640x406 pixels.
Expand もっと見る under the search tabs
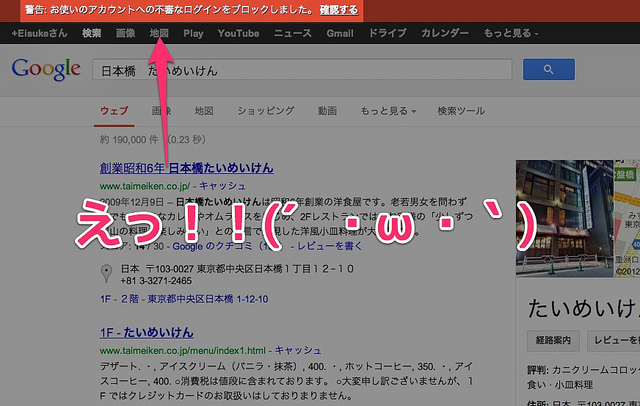click(x=388, y=111)
